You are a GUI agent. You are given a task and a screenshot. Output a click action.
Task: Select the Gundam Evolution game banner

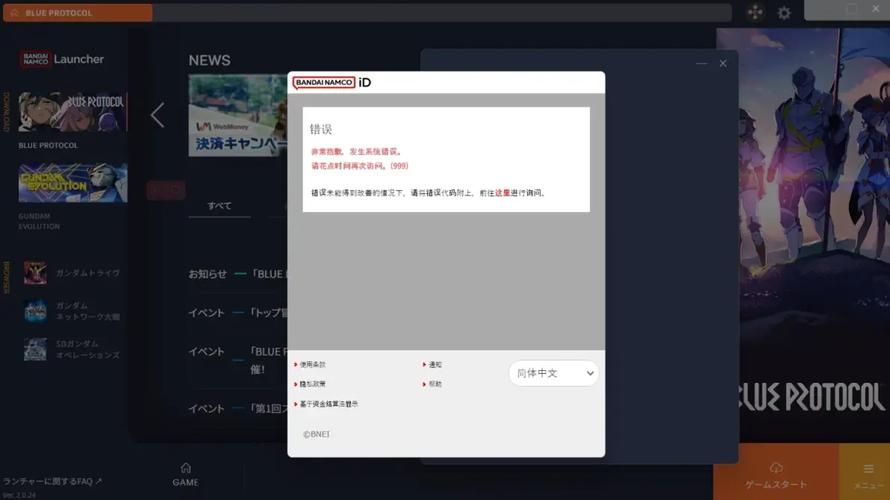73,183
